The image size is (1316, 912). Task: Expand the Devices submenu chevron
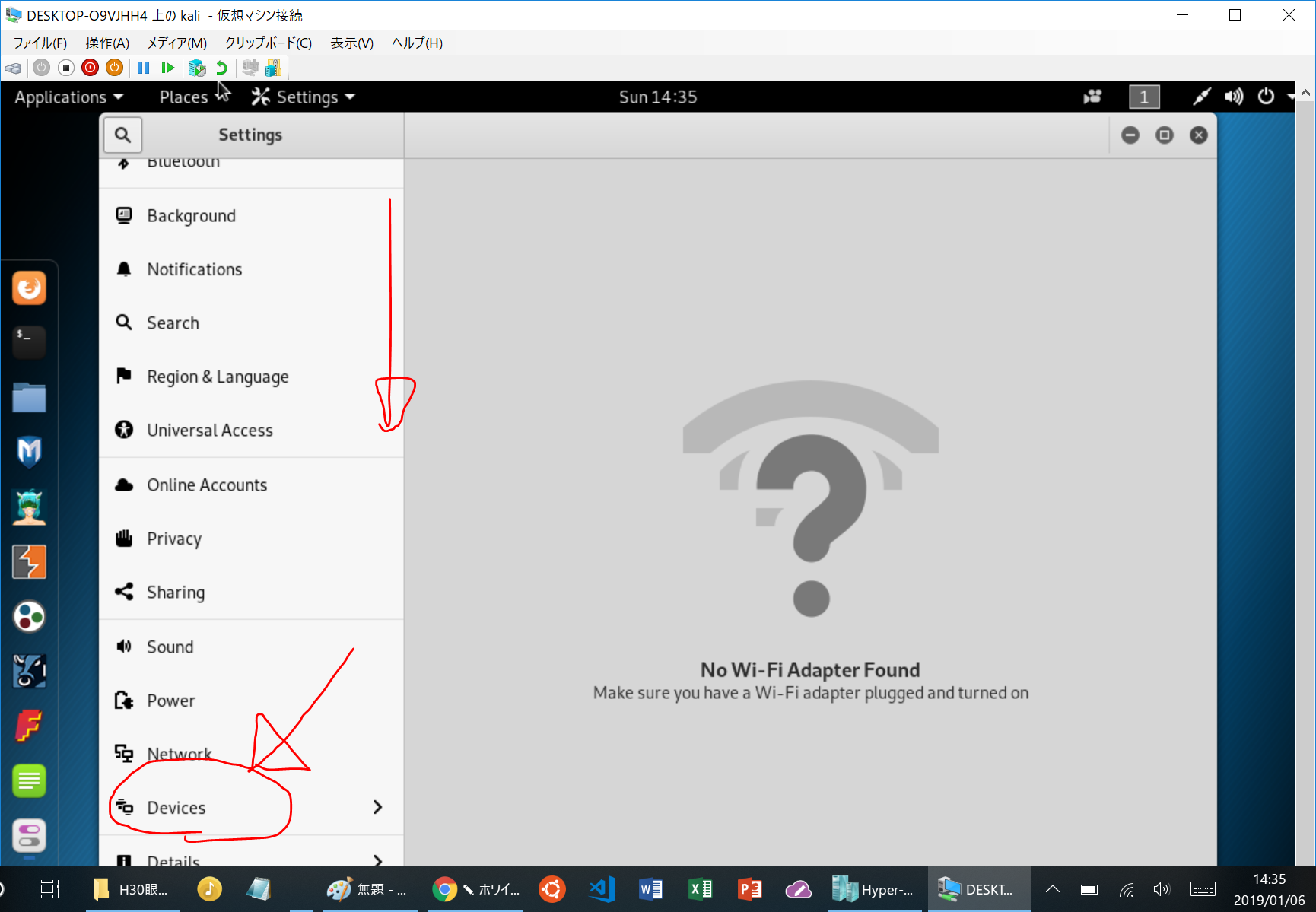[377, 807]
